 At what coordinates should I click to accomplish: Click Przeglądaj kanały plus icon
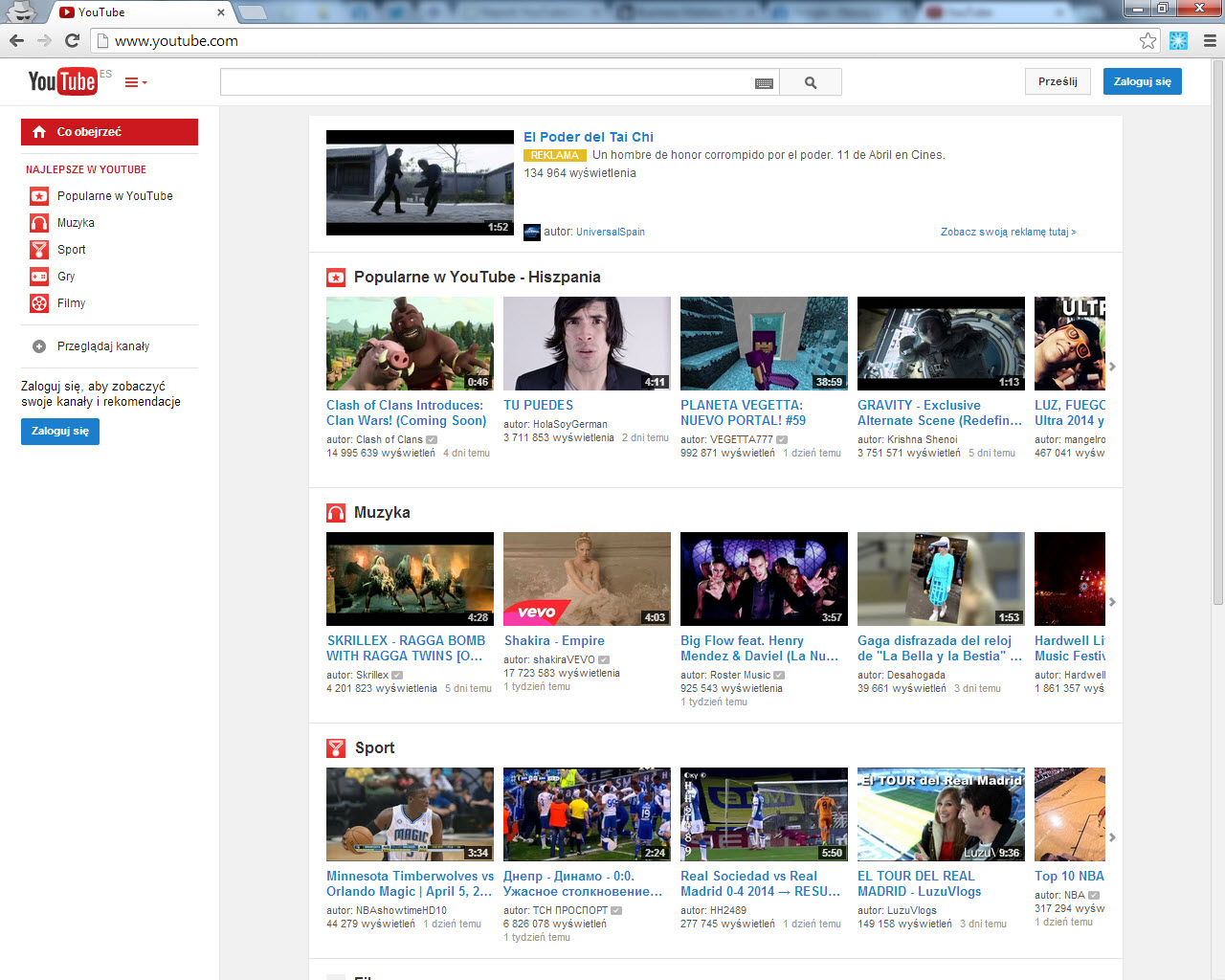(x=39, y=346)
